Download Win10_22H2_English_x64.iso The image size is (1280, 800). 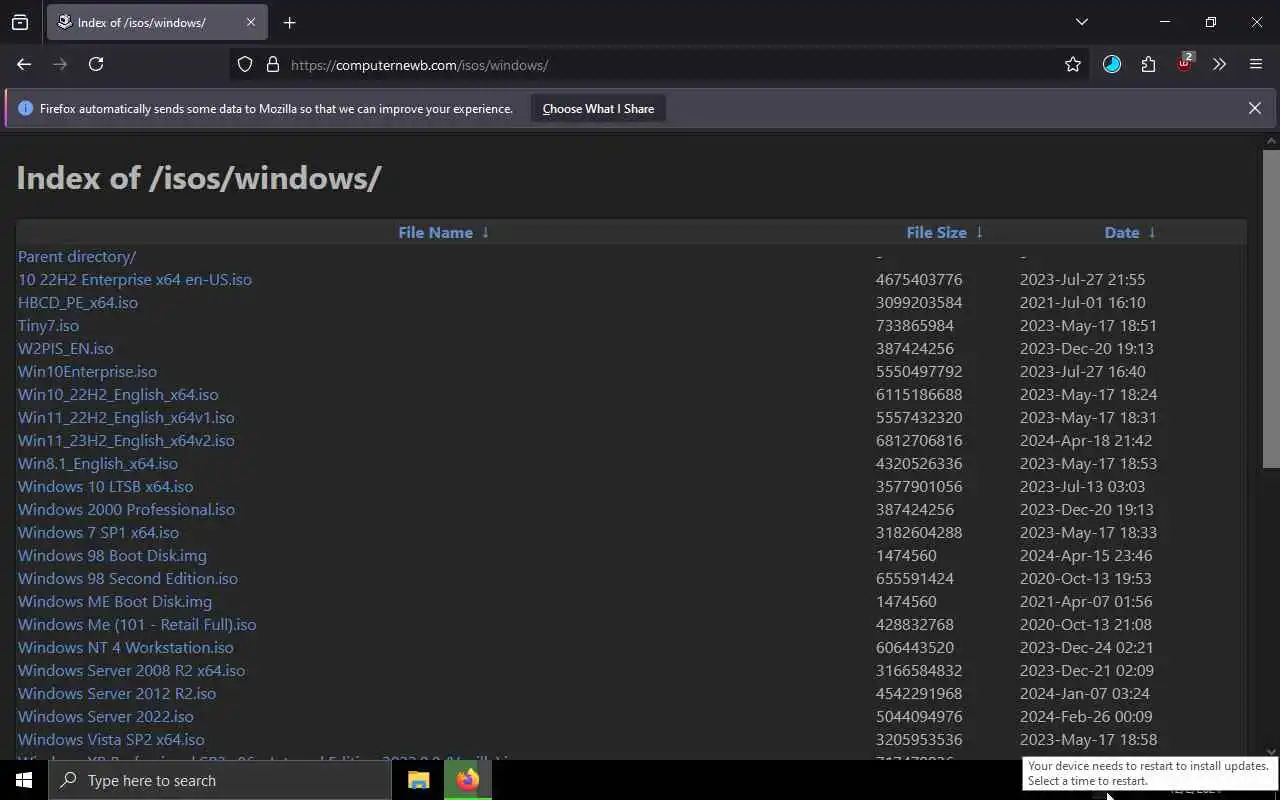[118, 395]
